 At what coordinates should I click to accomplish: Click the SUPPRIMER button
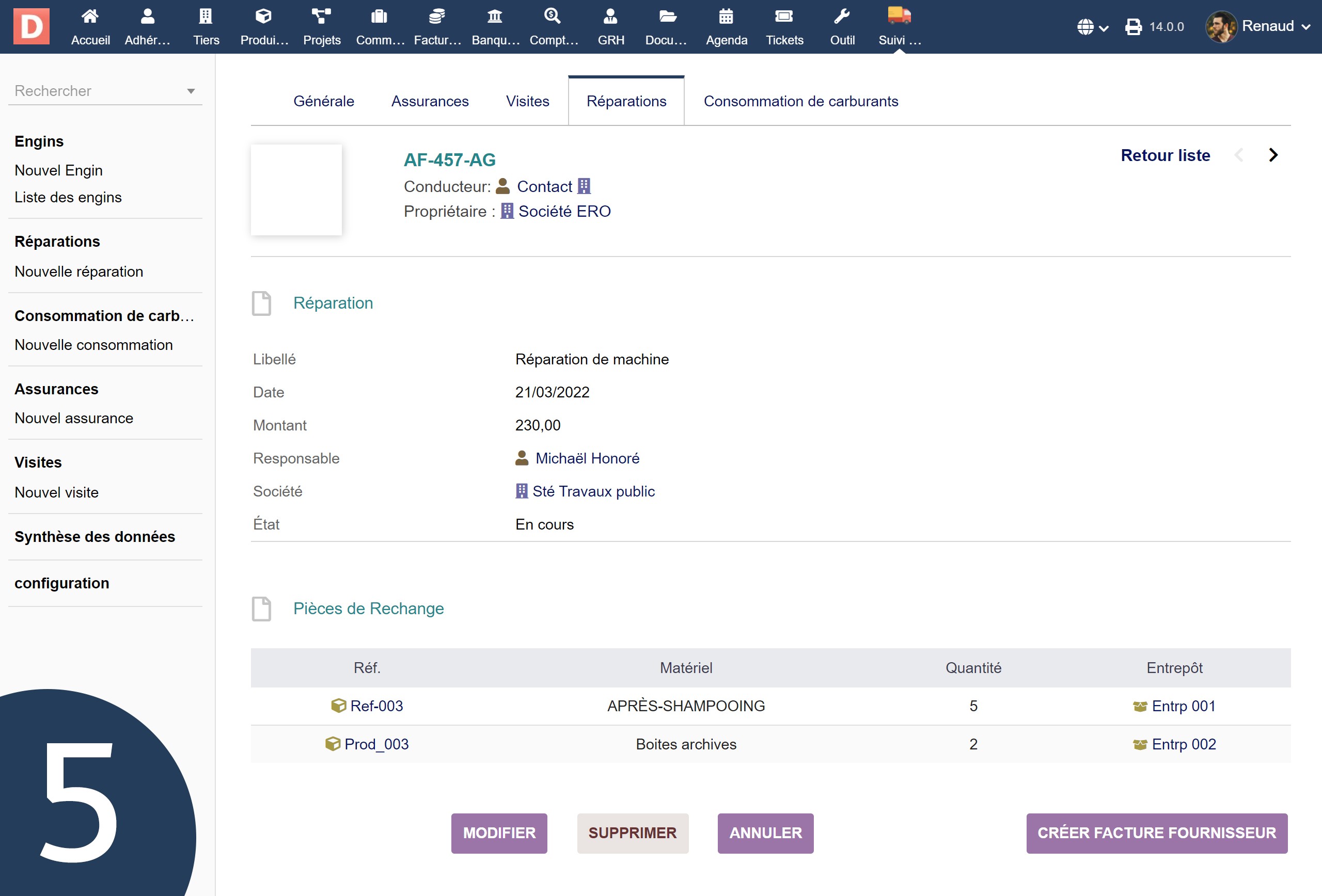pos(633,833)
